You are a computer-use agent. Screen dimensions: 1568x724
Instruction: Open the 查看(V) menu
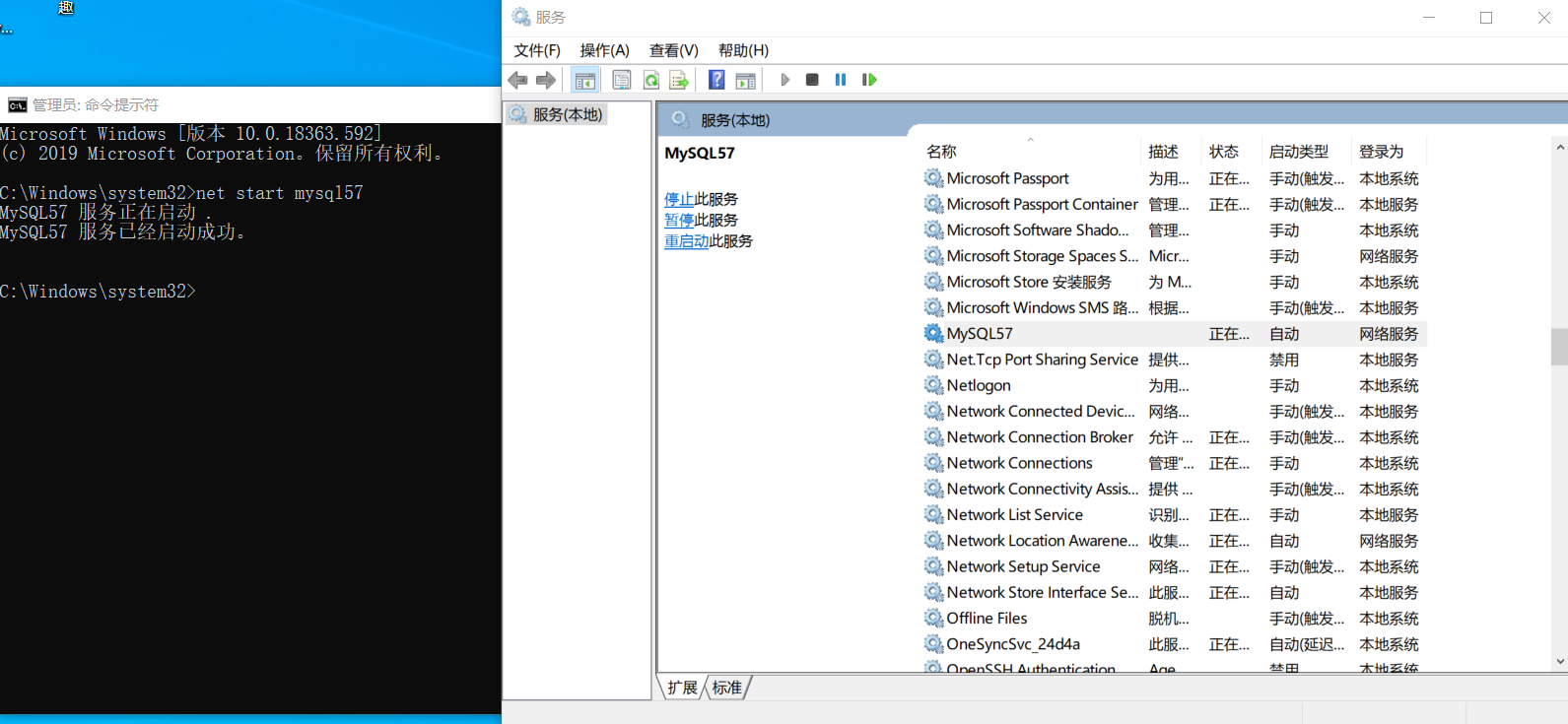click(x=673, y=50)
